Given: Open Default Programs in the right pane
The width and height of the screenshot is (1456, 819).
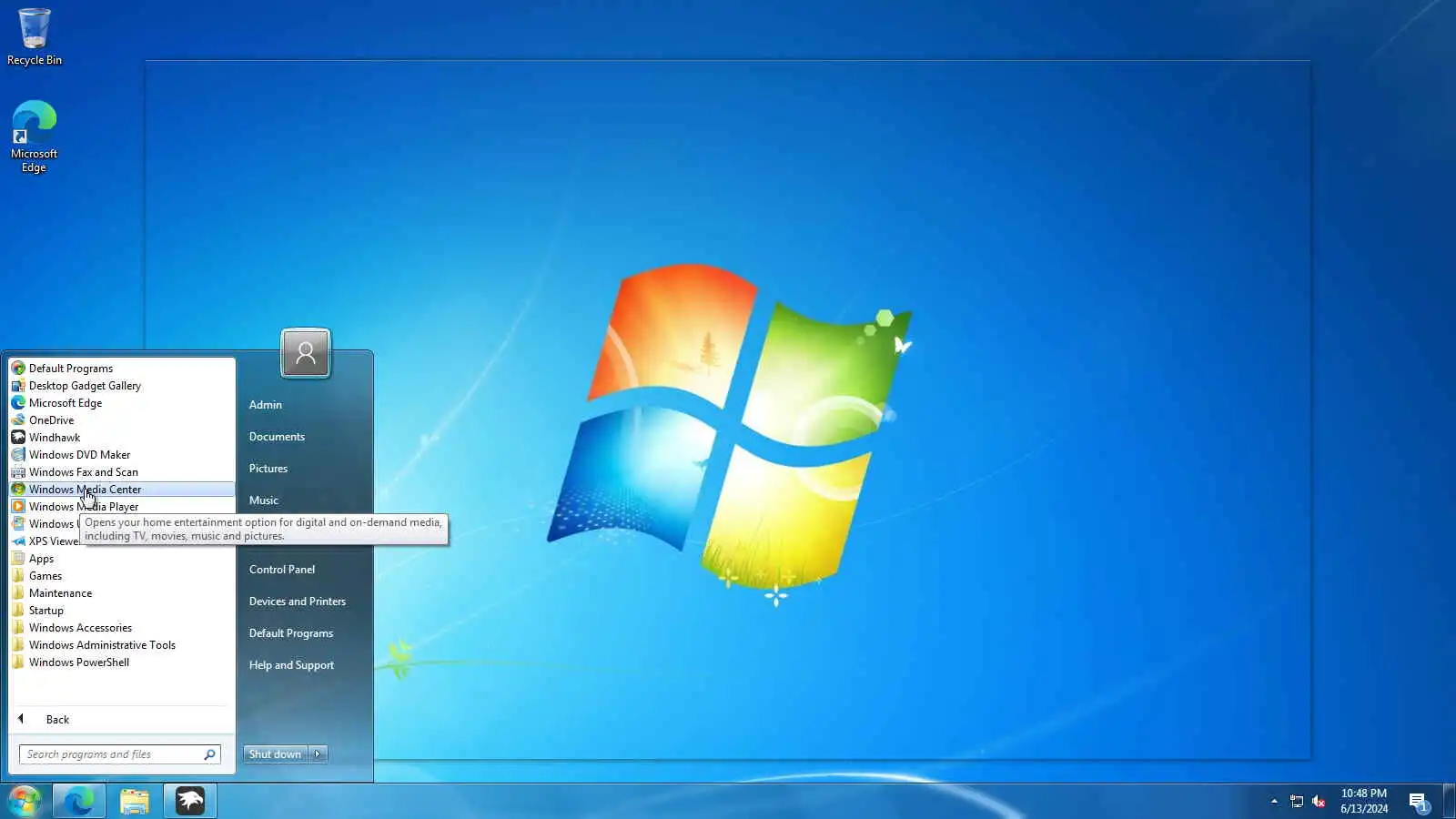Looking at the screenshot, I should click(x=291, y=633).
